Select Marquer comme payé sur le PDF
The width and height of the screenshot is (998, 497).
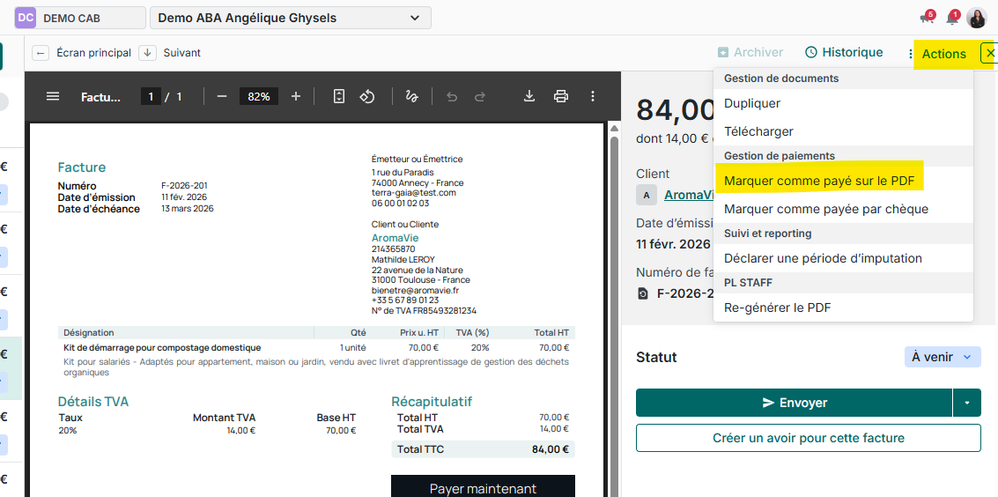pos(818,181)
